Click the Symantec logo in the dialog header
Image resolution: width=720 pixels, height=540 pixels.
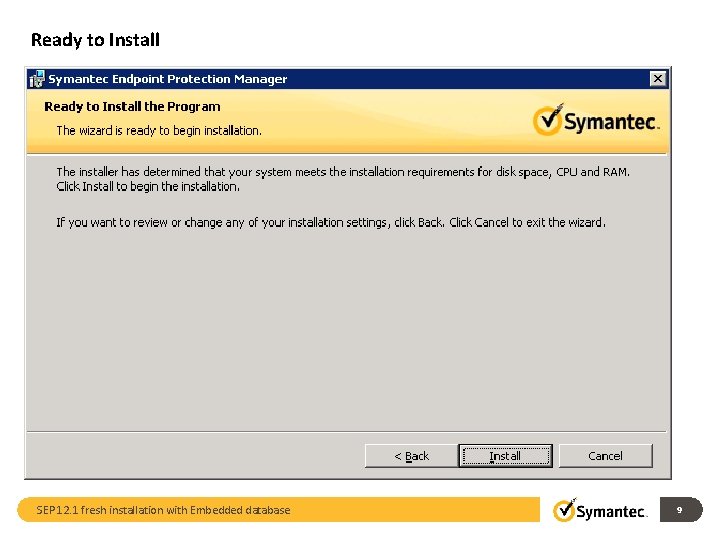[x=596, y=120]
